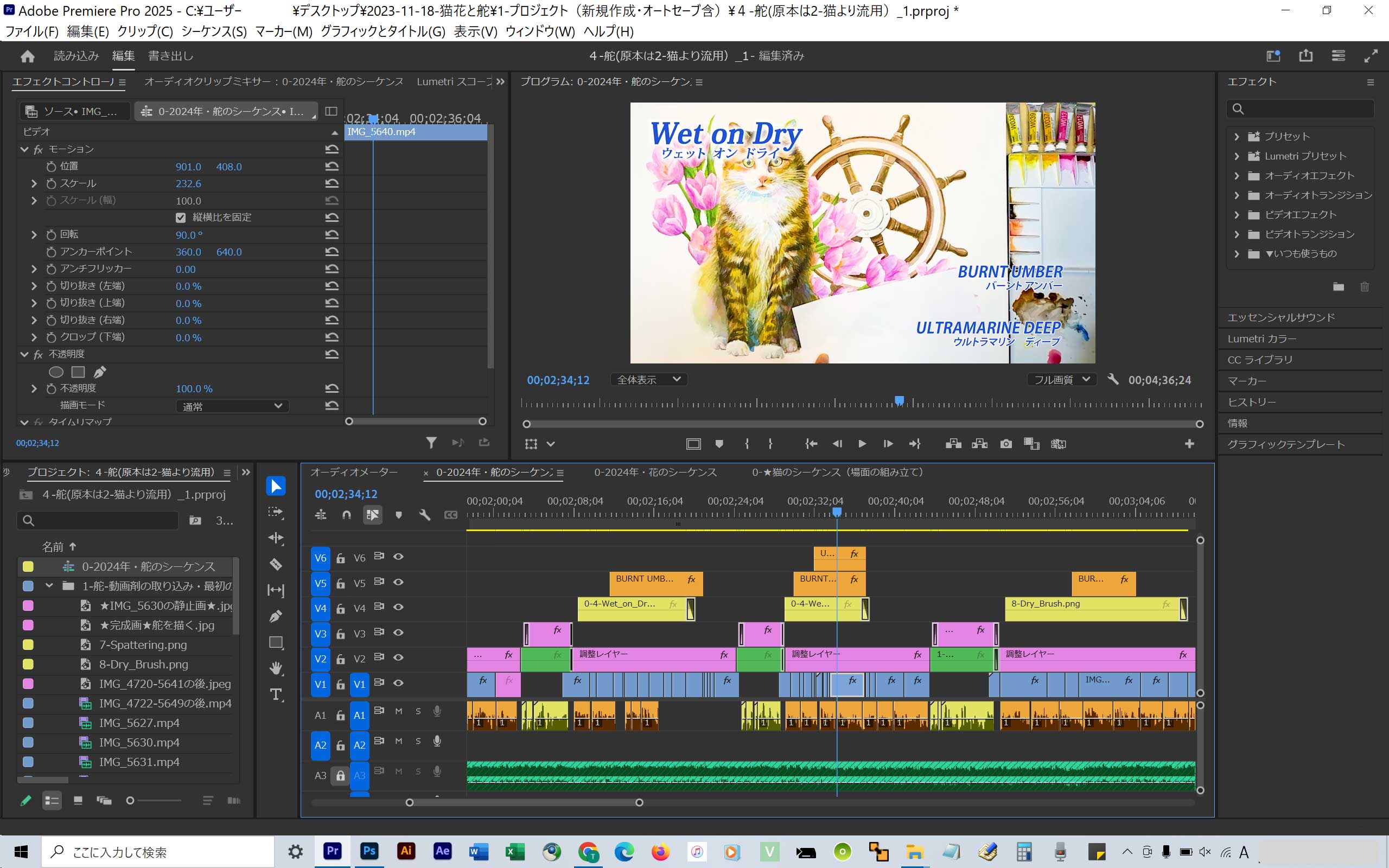Expand the ビデオエフェクト folder
The height and width of the screenshot is (868, 1389).
1237,215
